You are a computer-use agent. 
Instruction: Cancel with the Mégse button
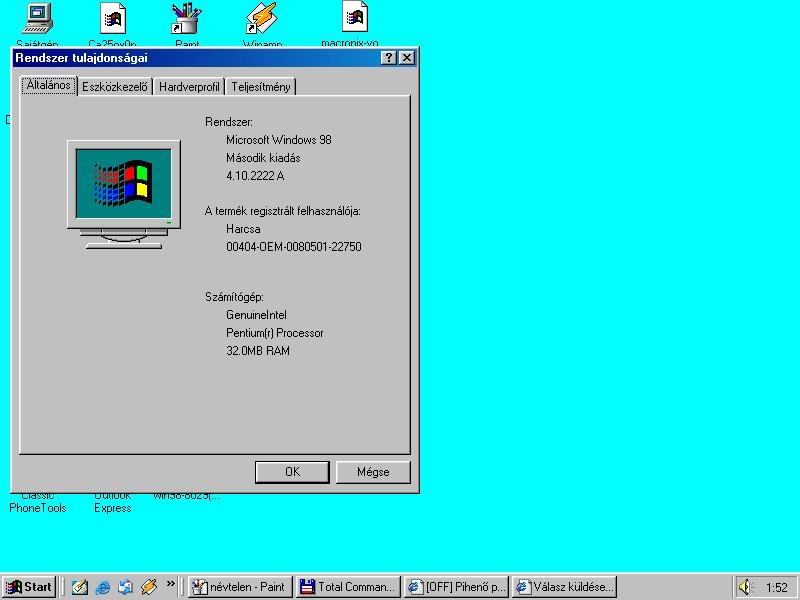[373, 472]
